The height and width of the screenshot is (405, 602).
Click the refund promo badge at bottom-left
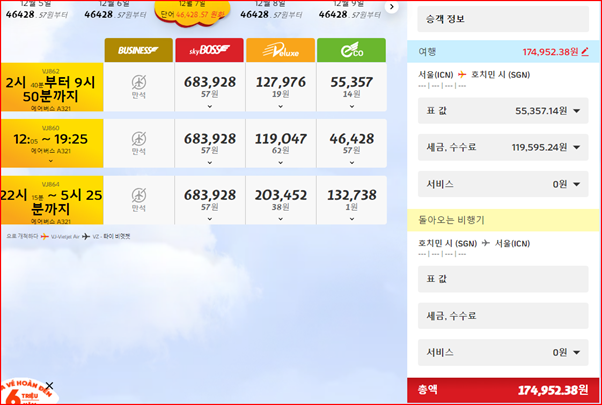[29, 392]
